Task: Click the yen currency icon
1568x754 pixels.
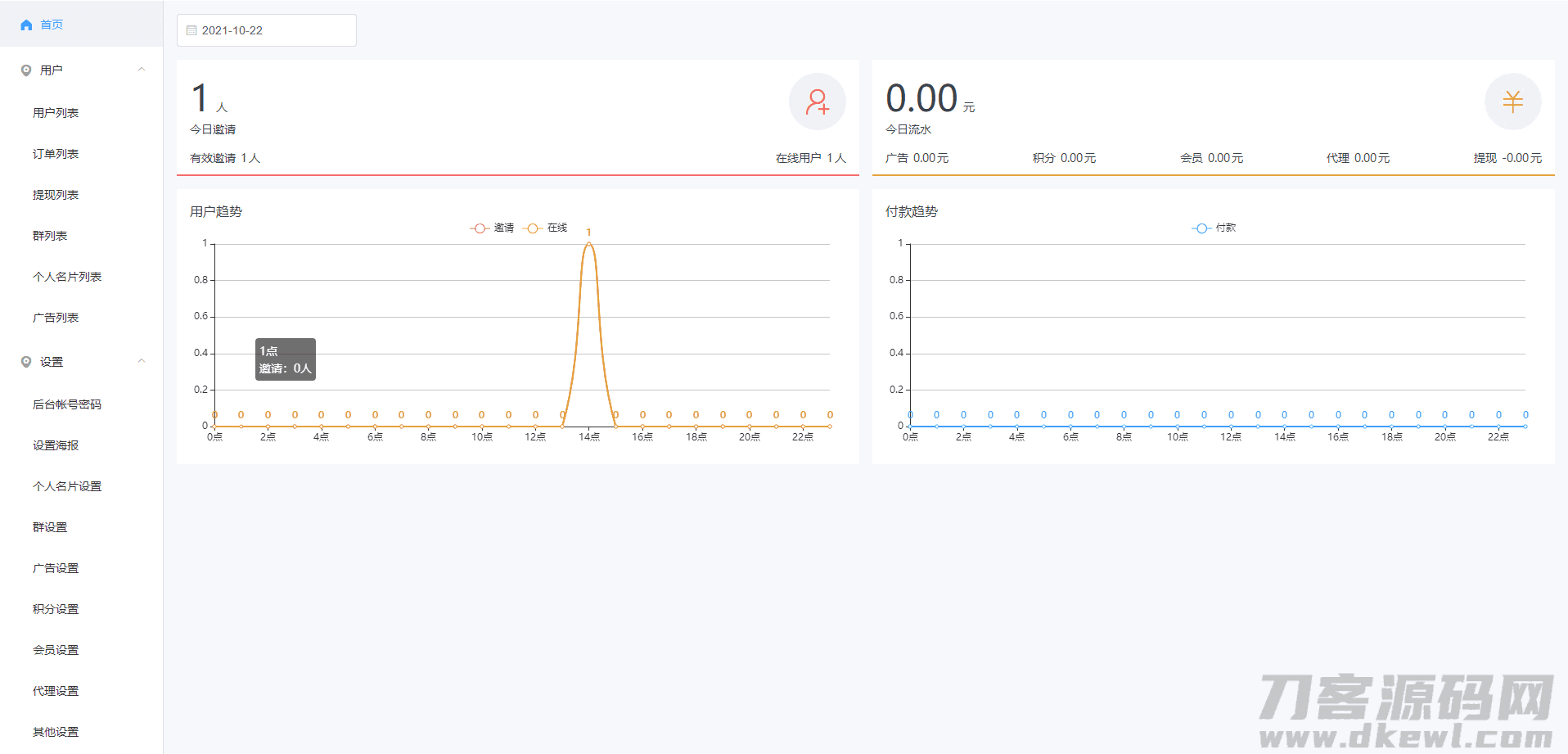Action: 1512,102
